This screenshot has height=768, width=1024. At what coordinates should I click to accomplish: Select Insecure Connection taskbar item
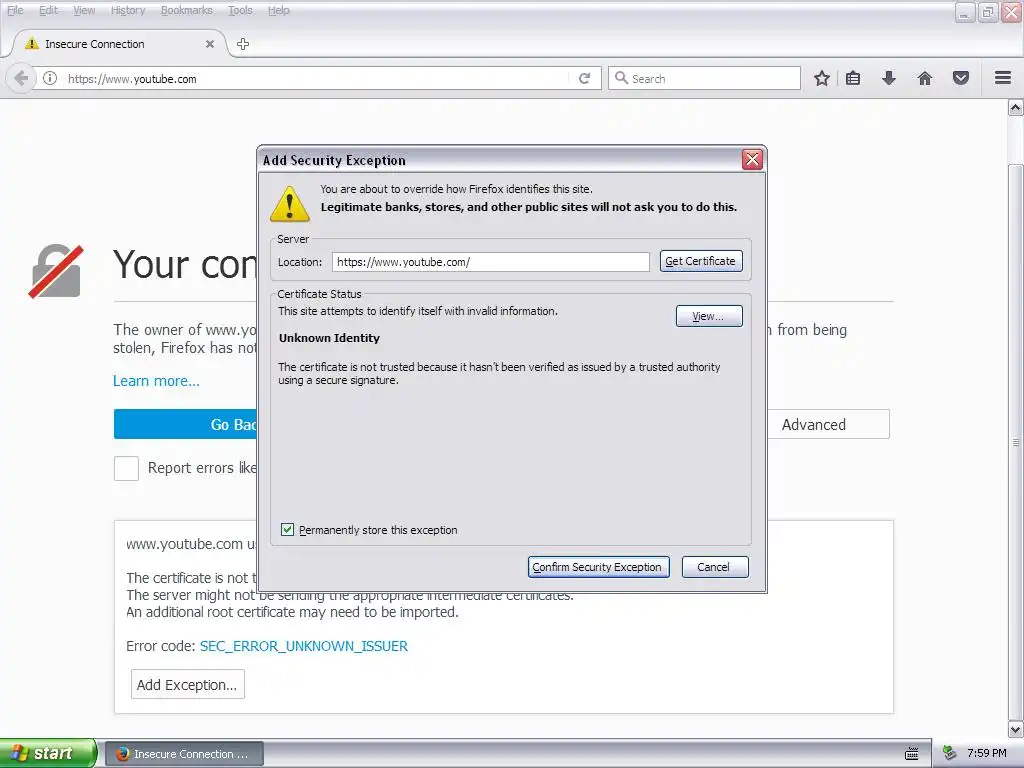click(184, 754)
